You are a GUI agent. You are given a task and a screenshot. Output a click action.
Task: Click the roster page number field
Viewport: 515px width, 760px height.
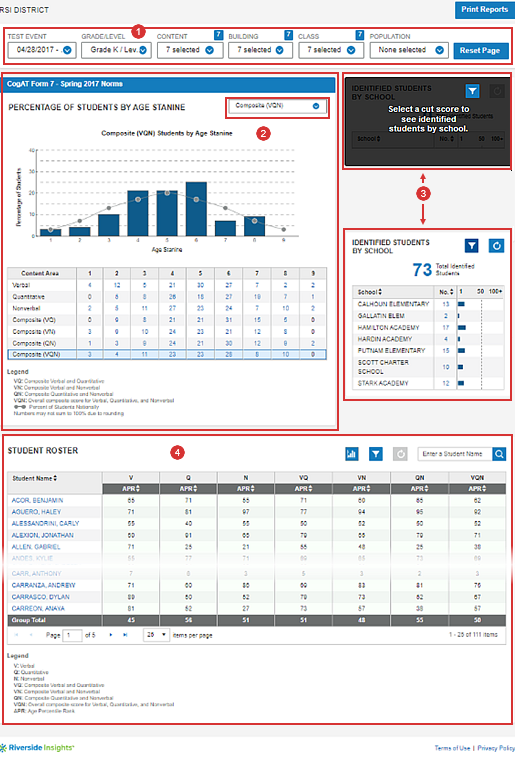click(73, 635)
